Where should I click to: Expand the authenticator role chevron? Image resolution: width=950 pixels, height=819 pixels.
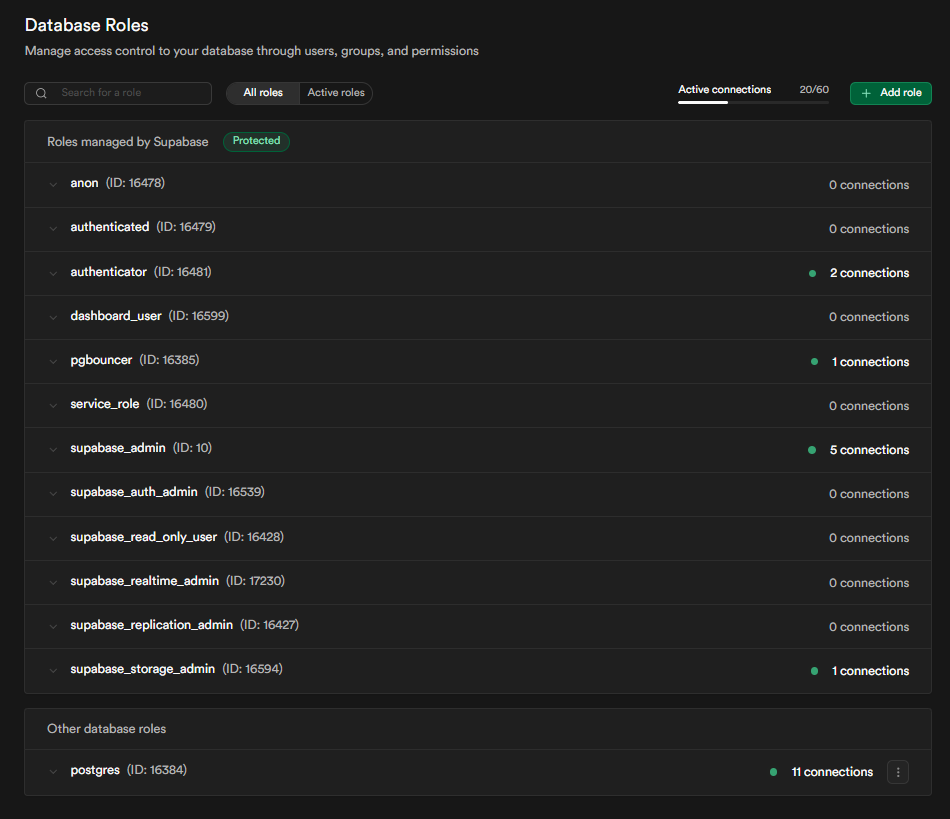[x=53, y=273]
